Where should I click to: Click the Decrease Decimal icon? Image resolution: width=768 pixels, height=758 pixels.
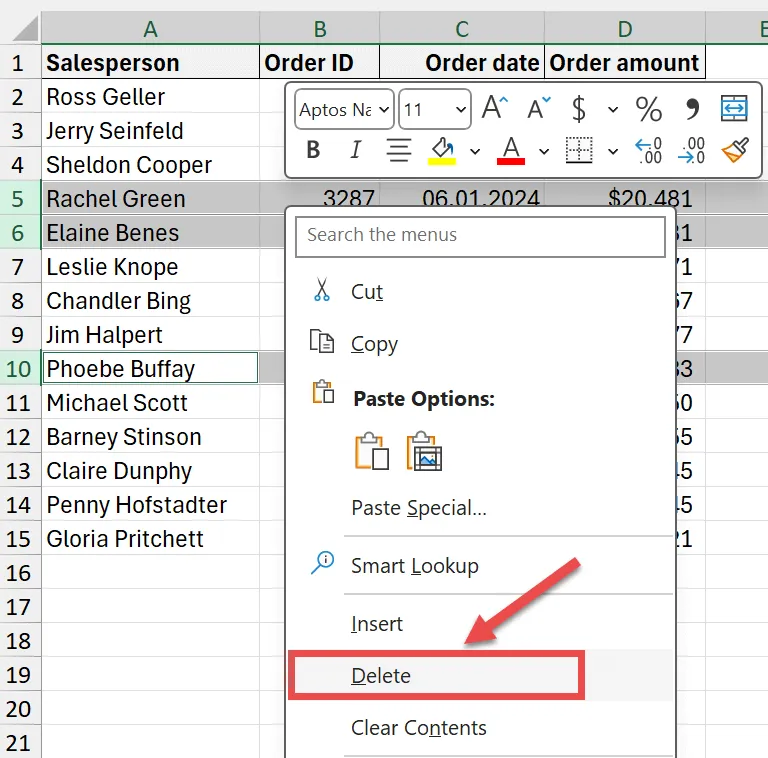coord(692,151)
